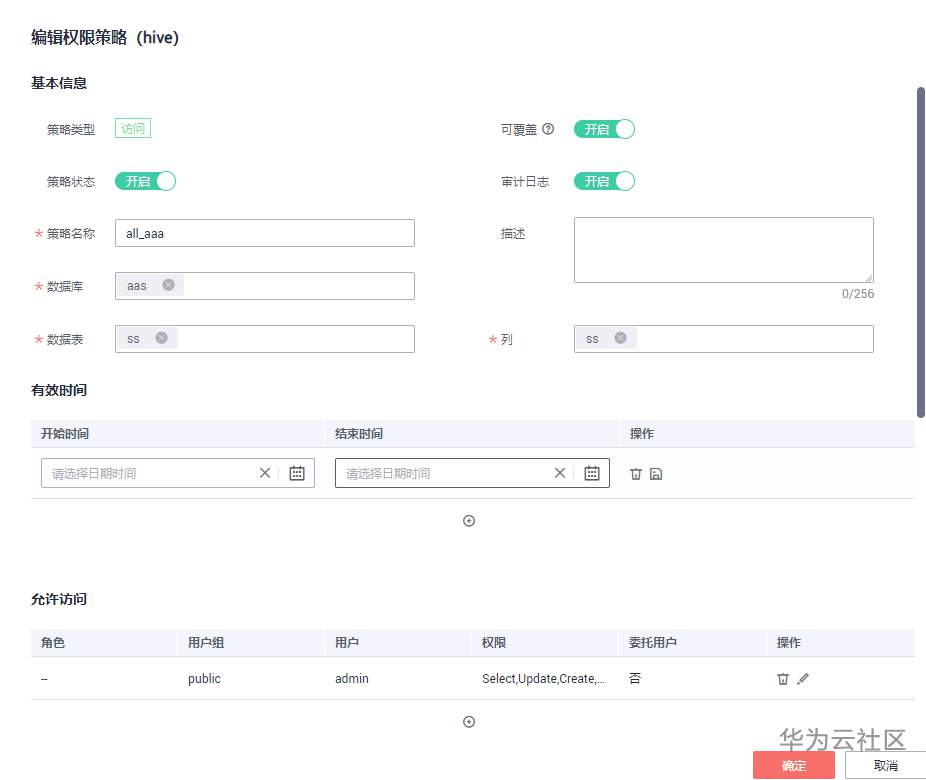Click the 可覆盖 help question mark
926x780 pixels.
548,128
